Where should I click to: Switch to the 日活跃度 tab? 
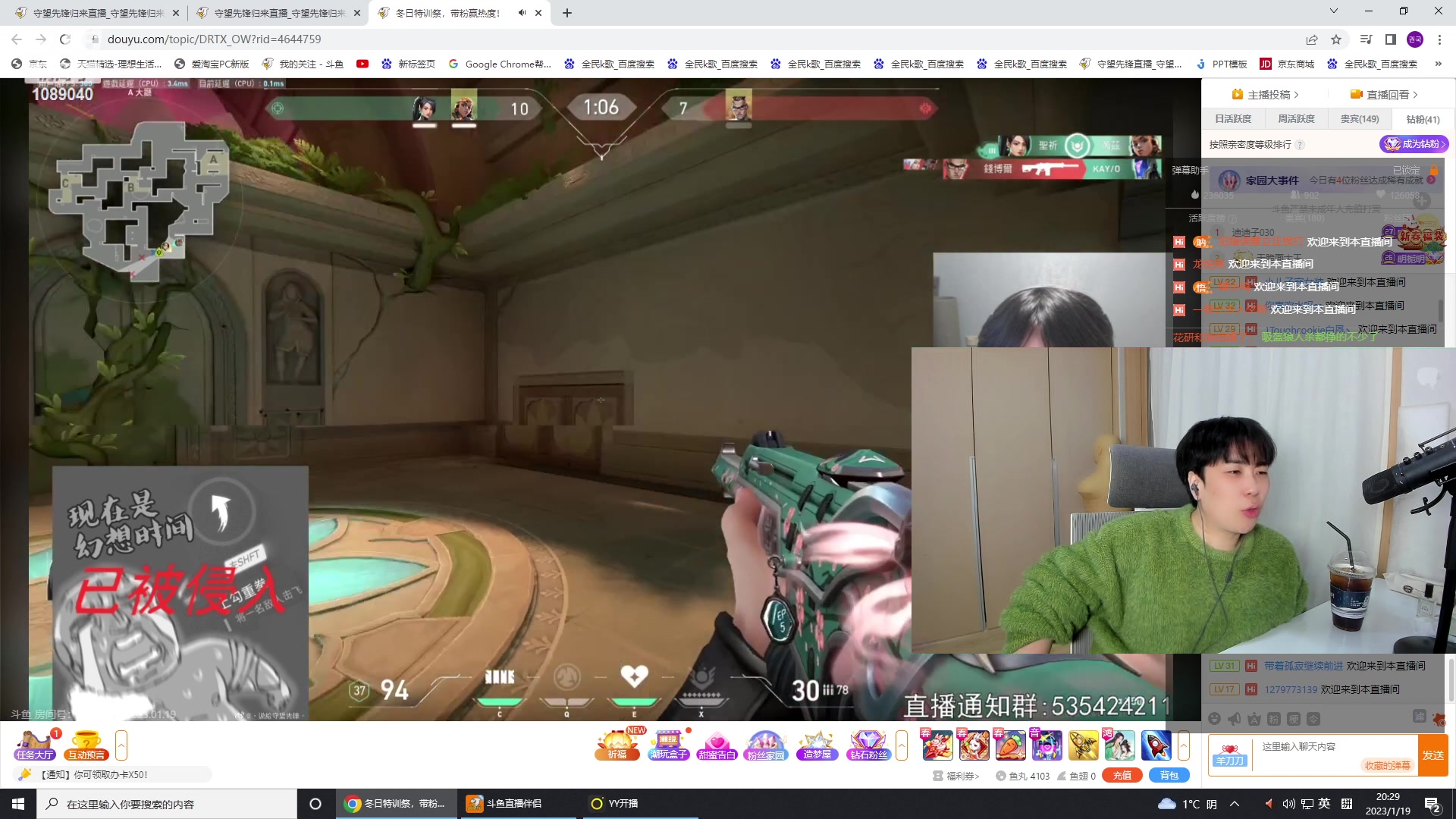pyautogui.click(x=1233, y=119)
